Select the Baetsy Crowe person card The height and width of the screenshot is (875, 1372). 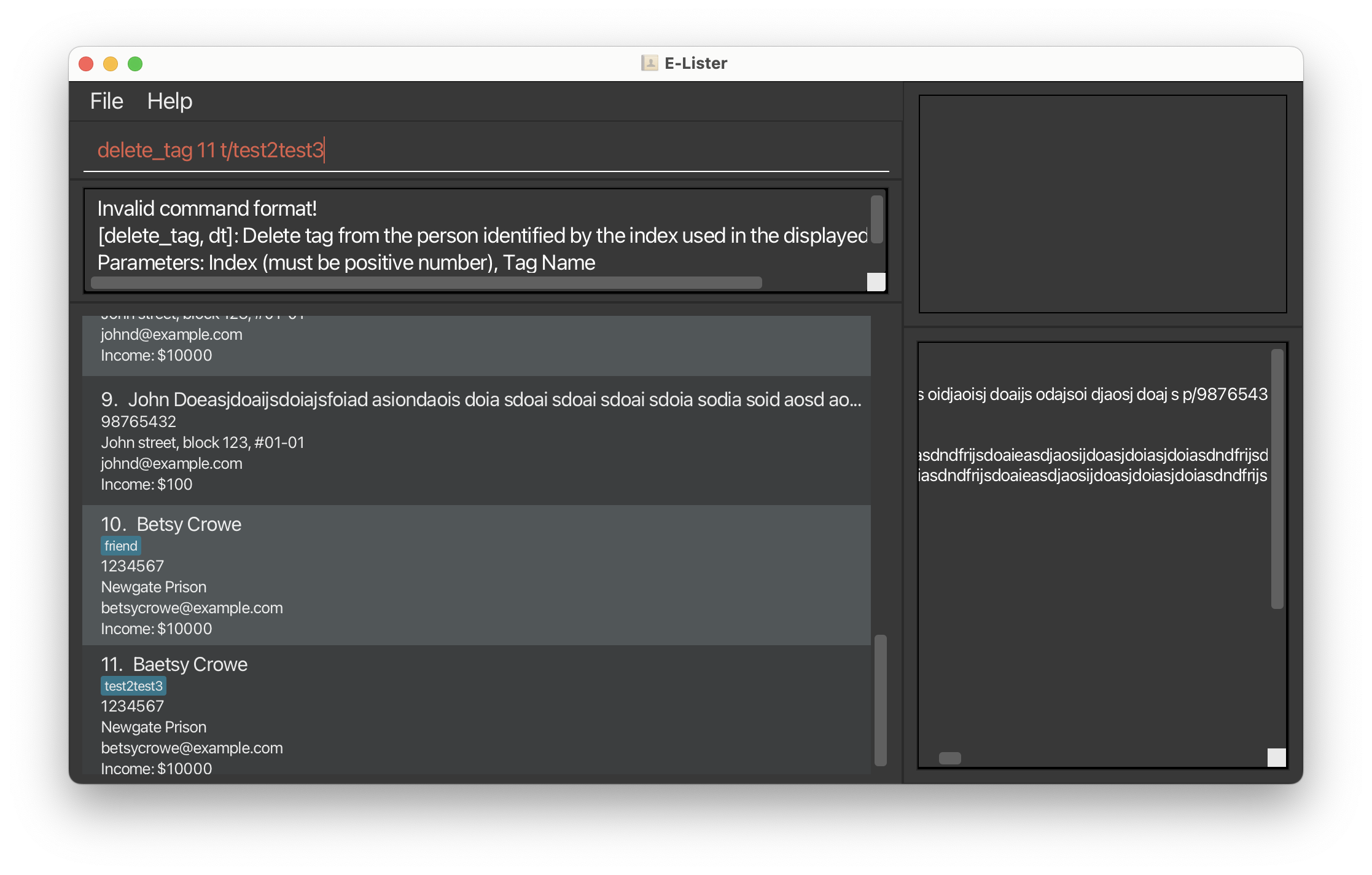(x=476, y=713)
